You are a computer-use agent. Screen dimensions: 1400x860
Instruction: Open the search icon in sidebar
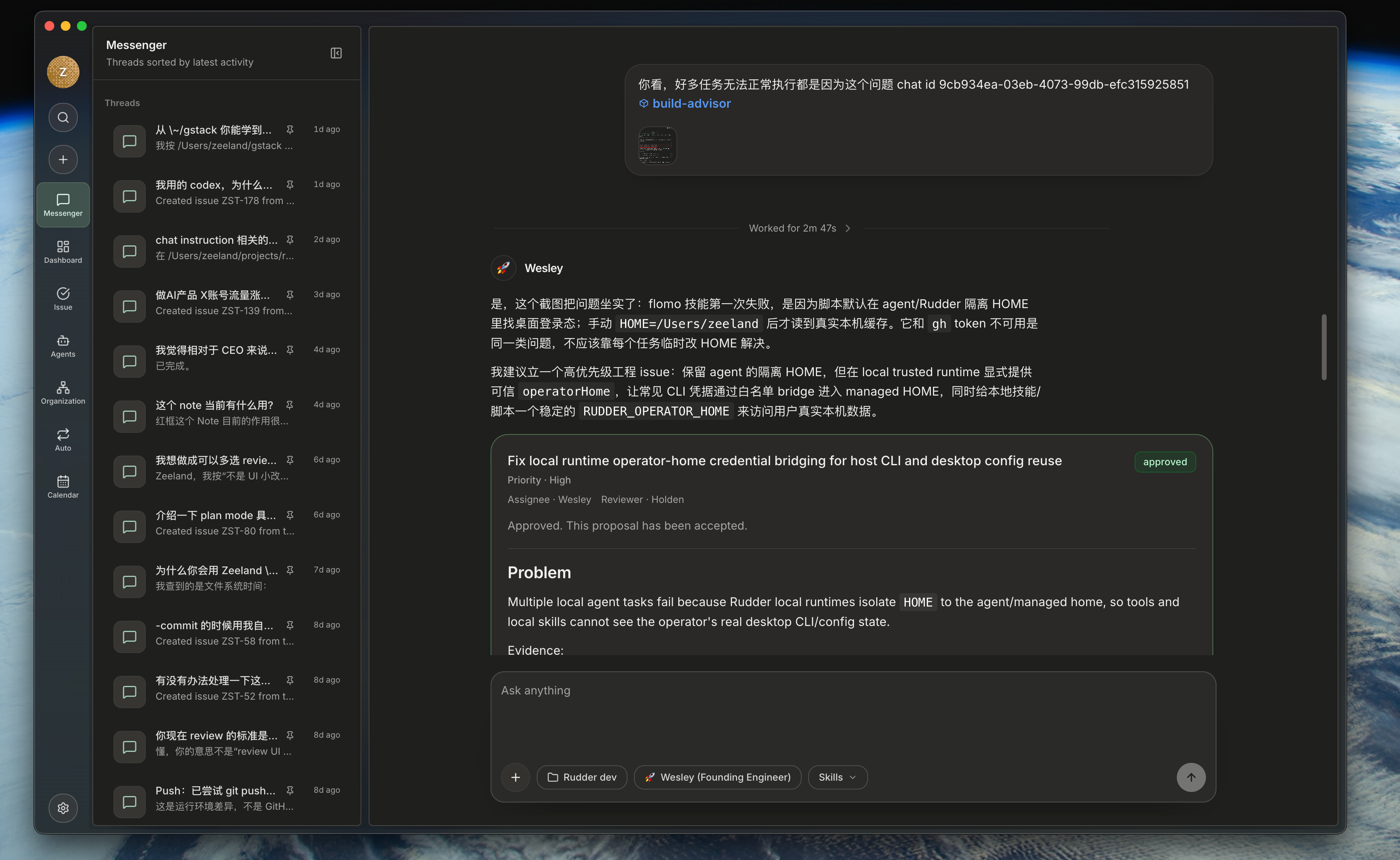coord(63,118)
